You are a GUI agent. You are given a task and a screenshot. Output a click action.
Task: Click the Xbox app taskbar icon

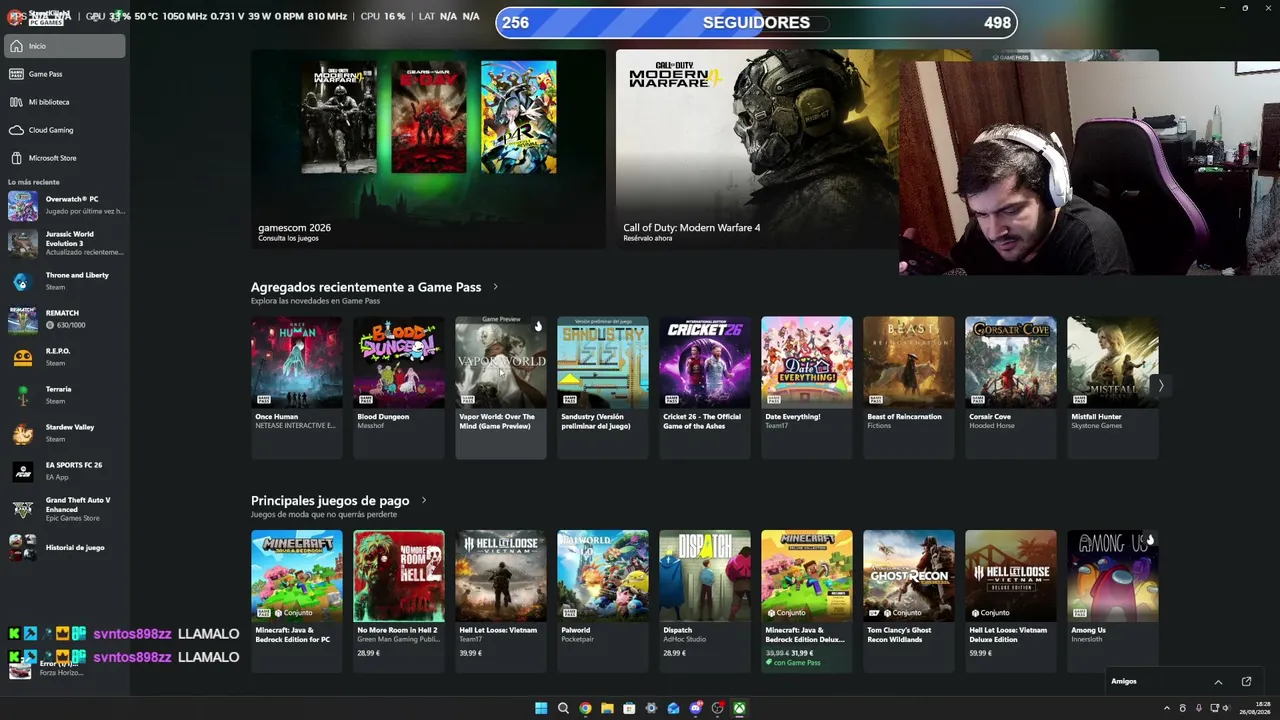click(739, 708)
